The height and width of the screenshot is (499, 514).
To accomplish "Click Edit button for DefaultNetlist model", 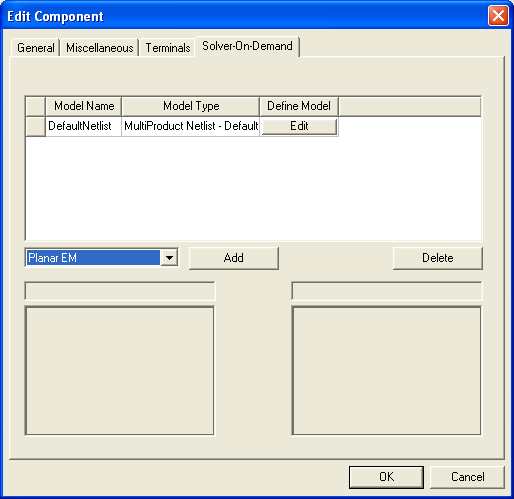I will coord(299,126).
